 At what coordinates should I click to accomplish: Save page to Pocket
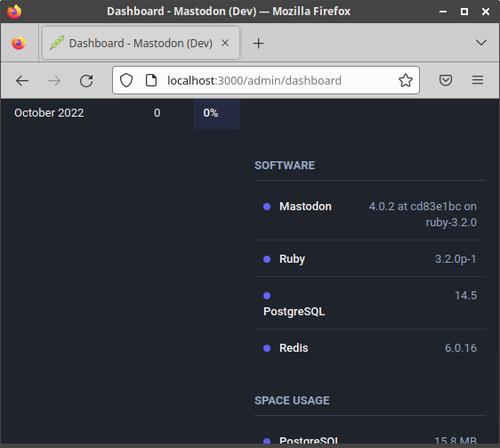click(x=445, y=80)
